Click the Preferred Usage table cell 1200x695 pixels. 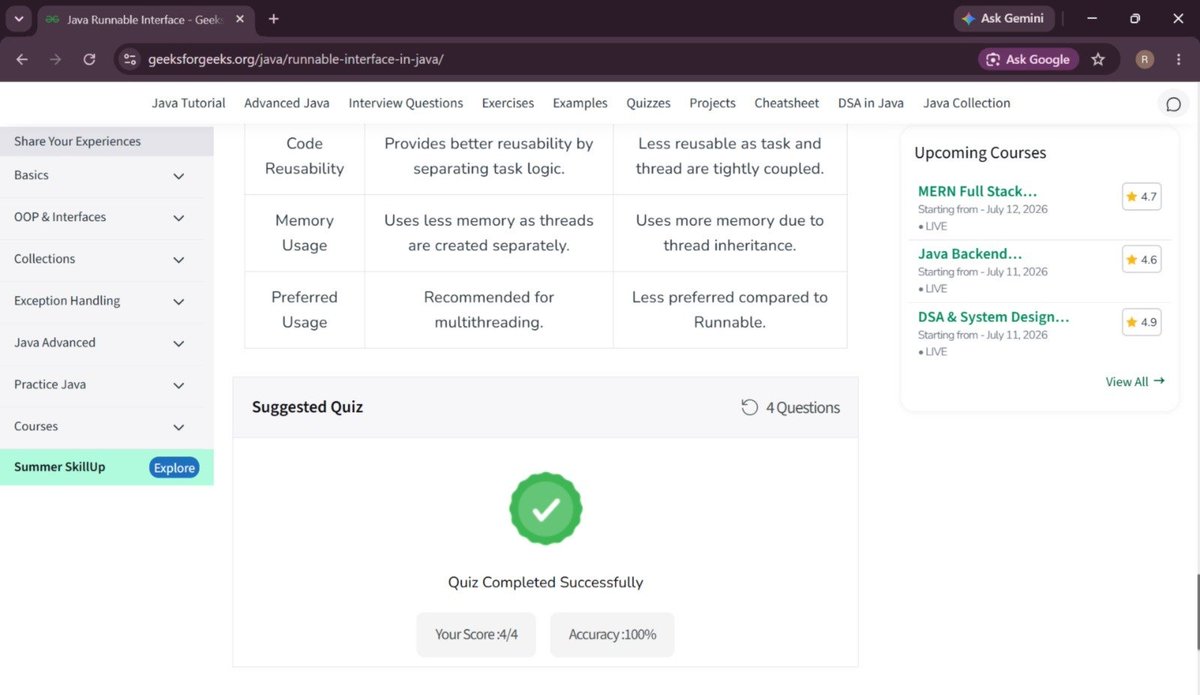305,310
